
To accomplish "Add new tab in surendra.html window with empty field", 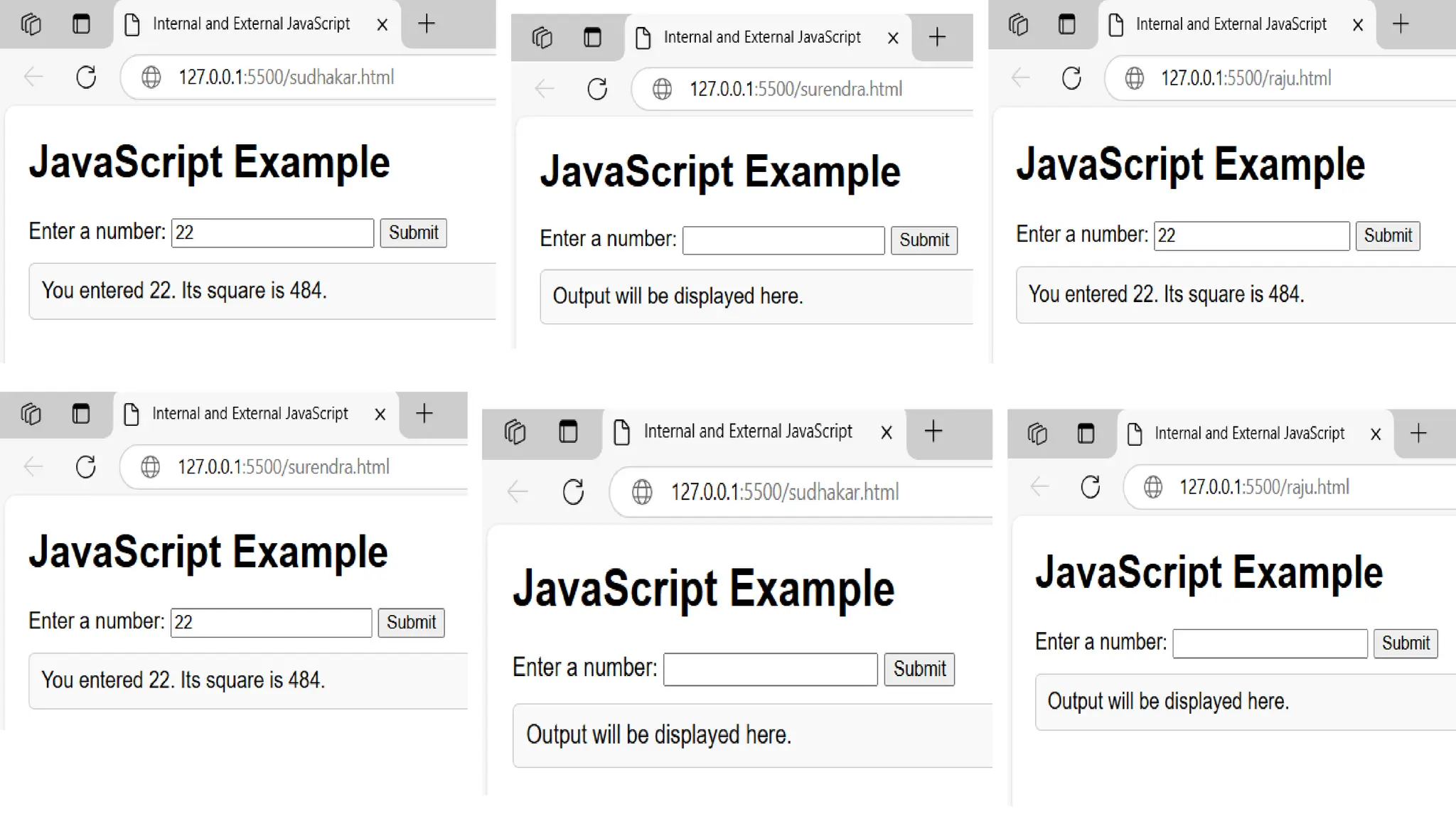I will pos(937,37).
